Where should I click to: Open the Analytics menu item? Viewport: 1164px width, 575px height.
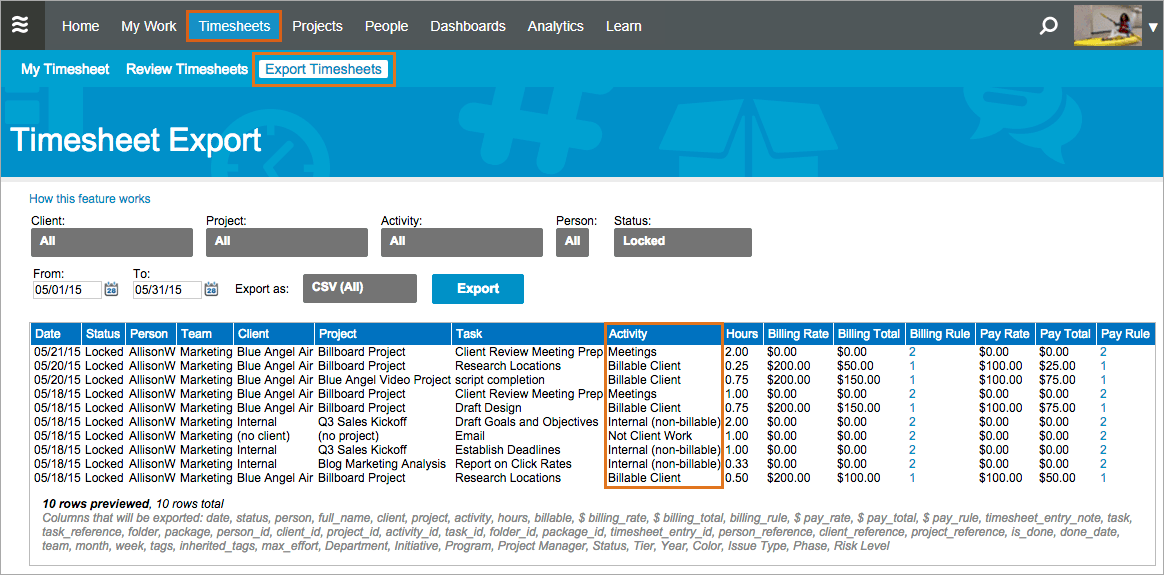point(555,26)
